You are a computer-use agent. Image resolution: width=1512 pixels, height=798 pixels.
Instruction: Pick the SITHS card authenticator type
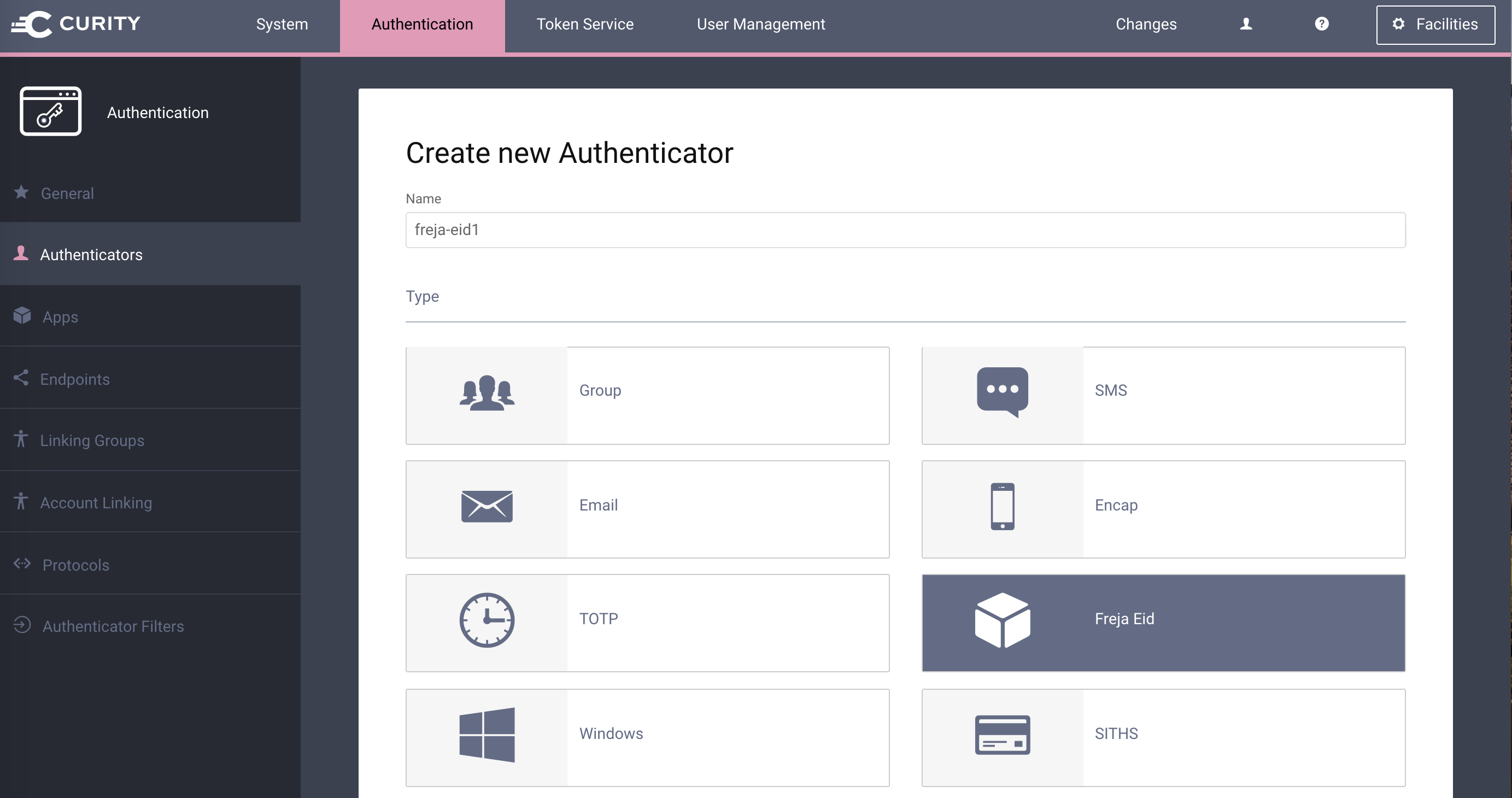[x=1163, y=737]
